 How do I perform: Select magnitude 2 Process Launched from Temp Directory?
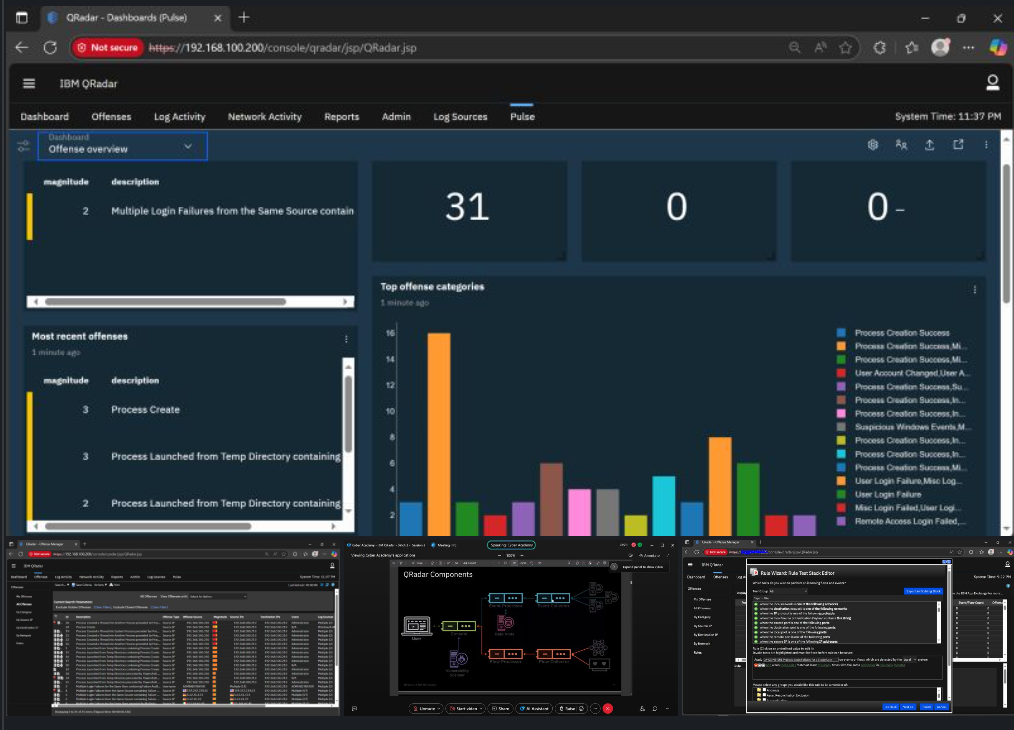pos(185,503)
